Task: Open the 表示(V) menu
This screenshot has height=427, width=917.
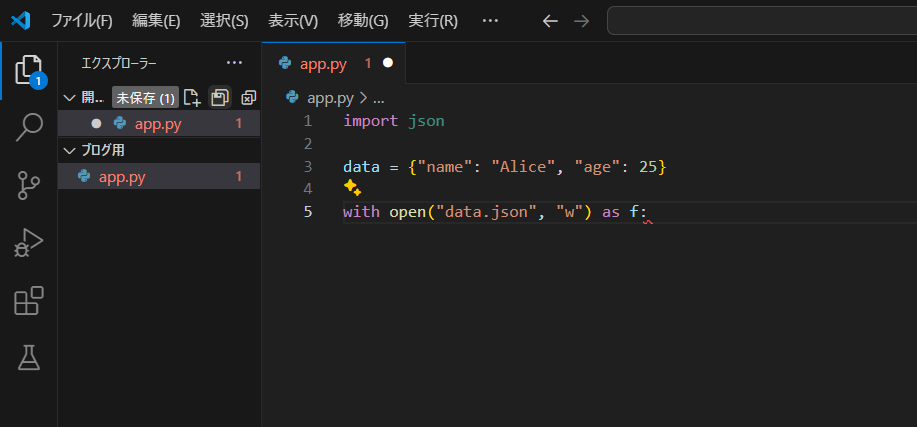Action: (293, 22)
